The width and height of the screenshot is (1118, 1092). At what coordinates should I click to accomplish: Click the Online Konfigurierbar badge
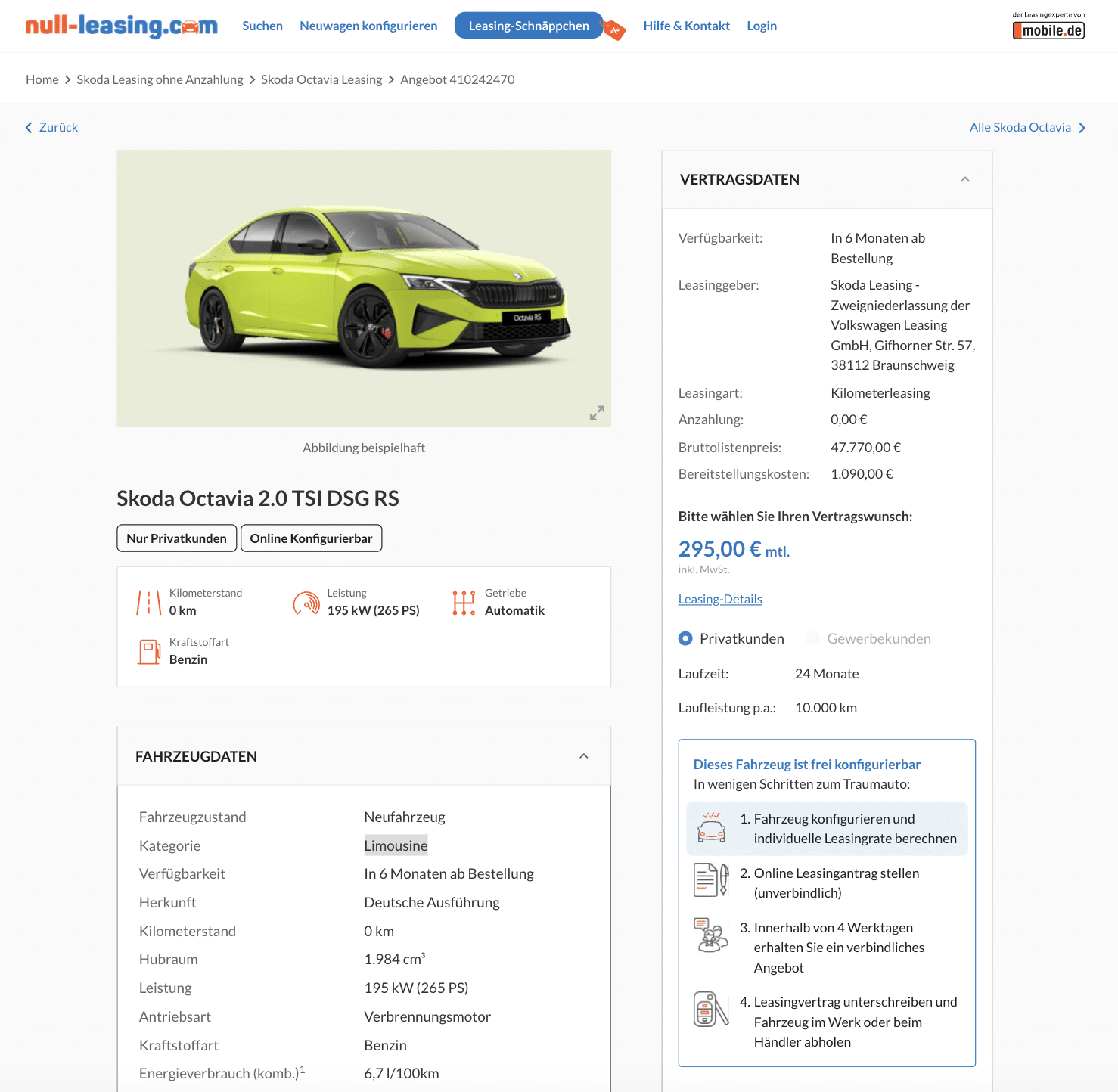312,538
